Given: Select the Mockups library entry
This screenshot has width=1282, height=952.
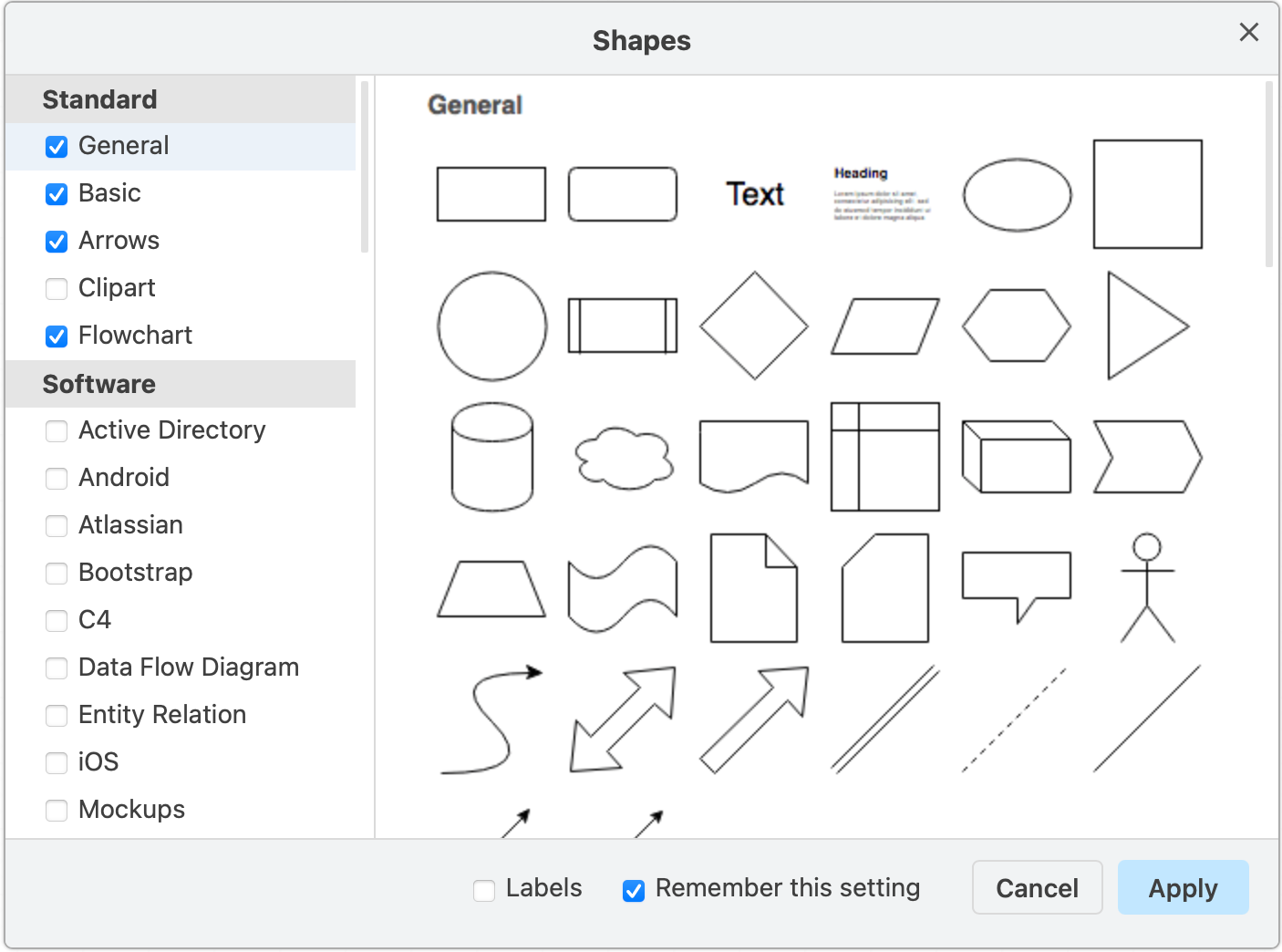Looking at the screenshot, I should 56,810.
